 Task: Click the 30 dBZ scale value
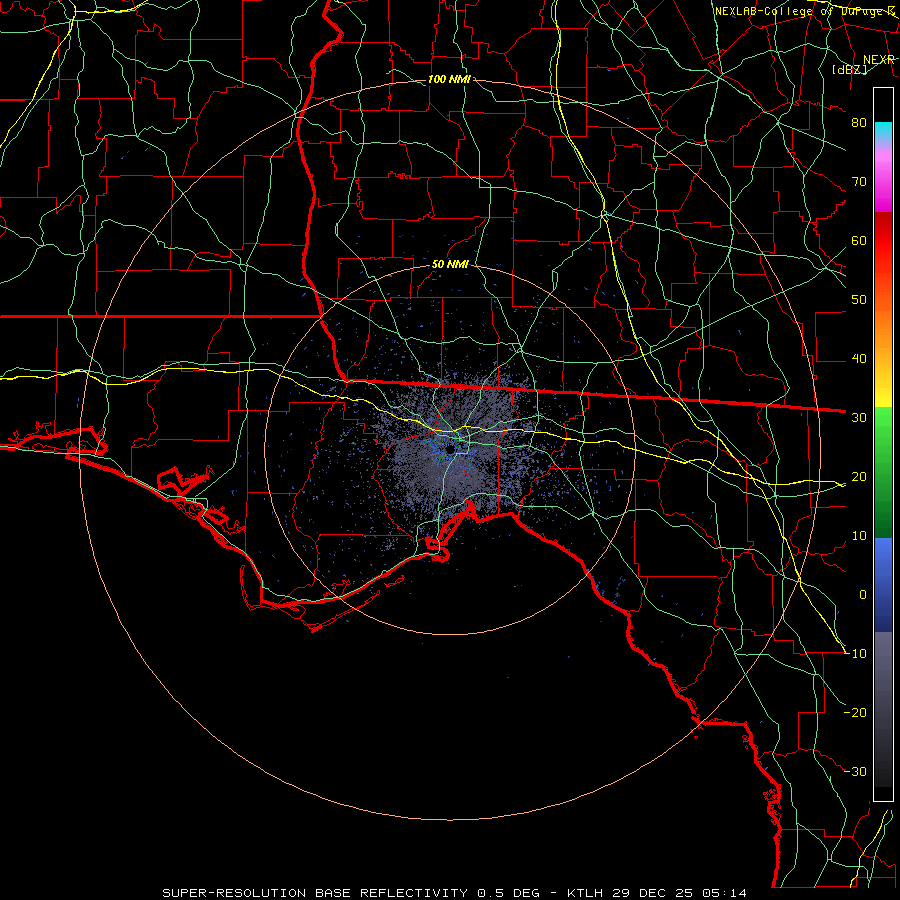coord(859,418)
